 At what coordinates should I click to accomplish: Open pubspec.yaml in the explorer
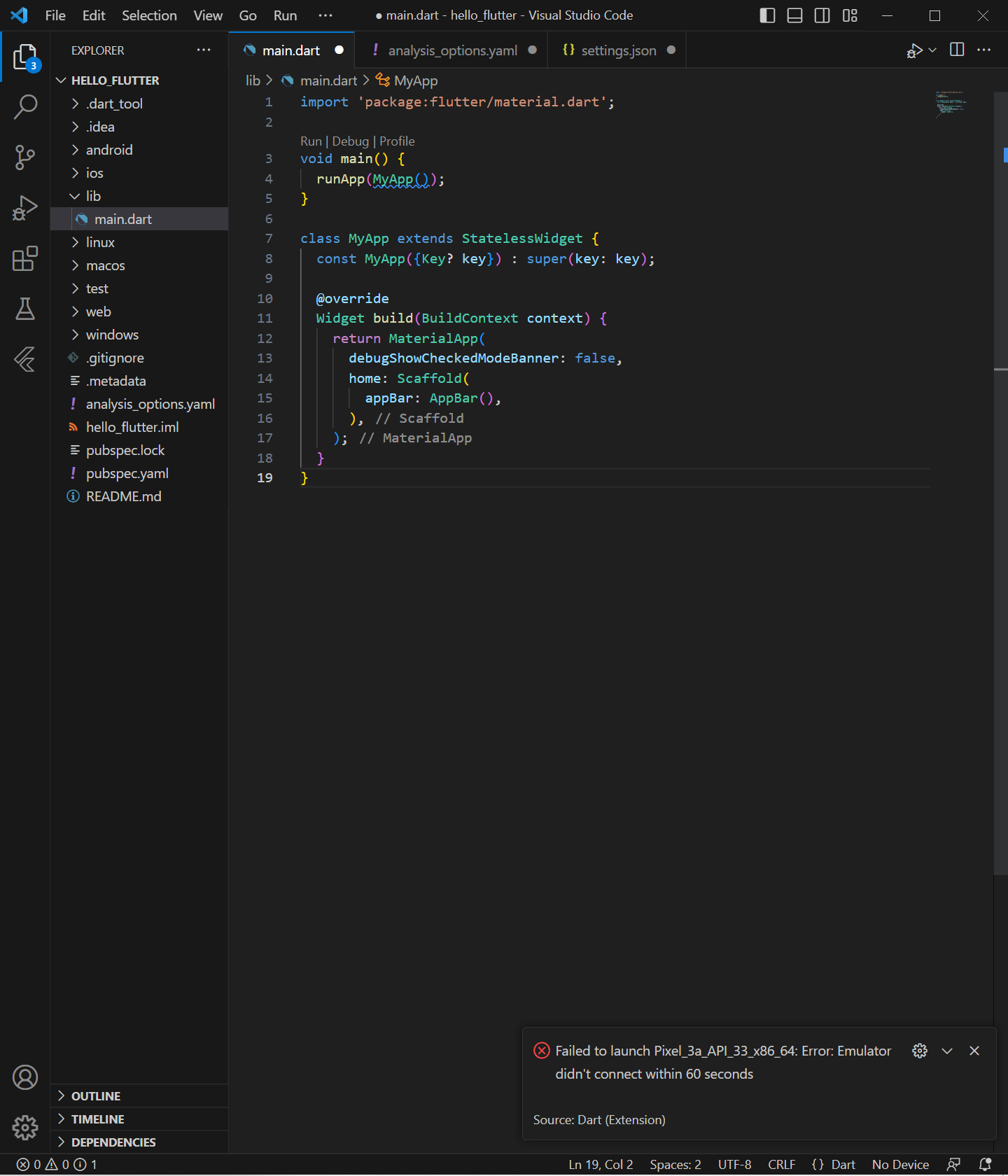tap(139, 473)
